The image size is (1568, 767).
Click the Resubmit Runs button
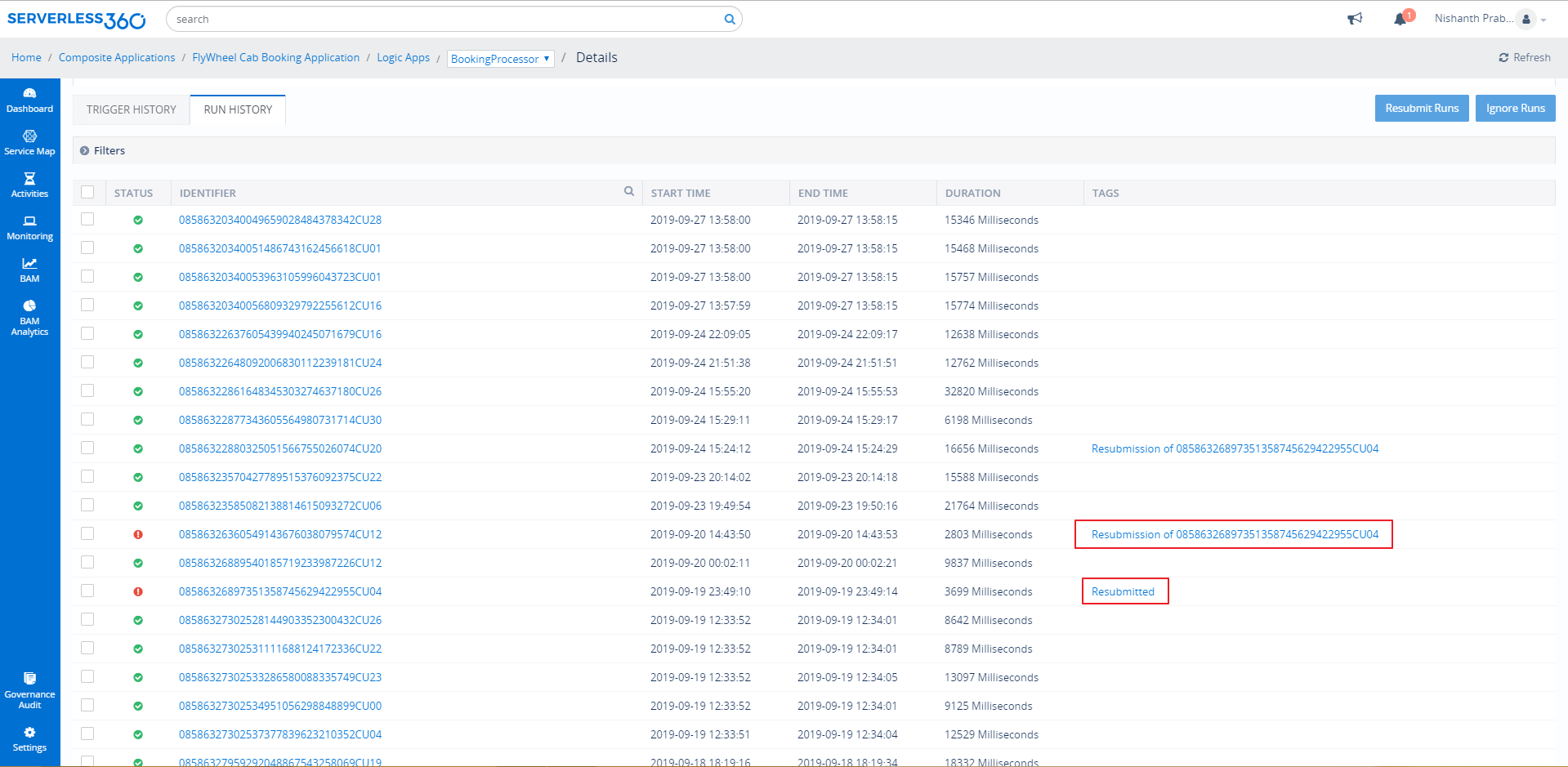tap(1422, 108)
